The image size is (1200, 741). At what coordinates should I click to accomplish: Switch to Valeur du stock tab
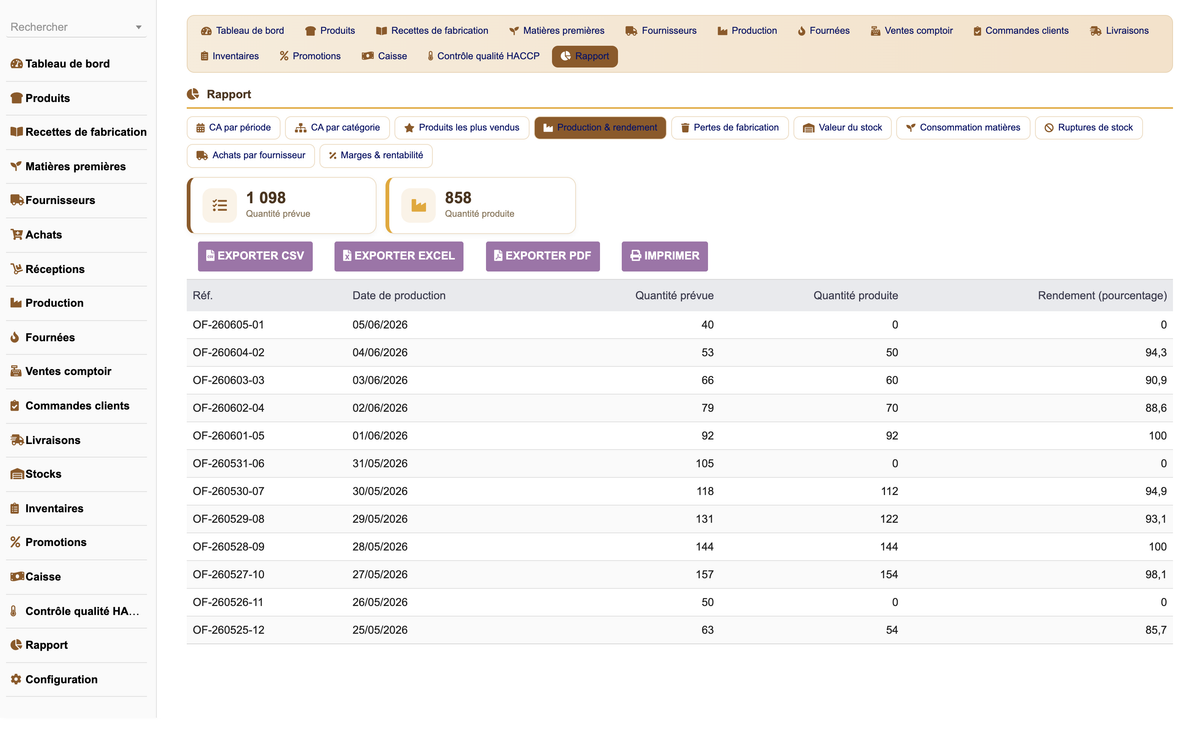pyautogui.click(x=842, y=128)
